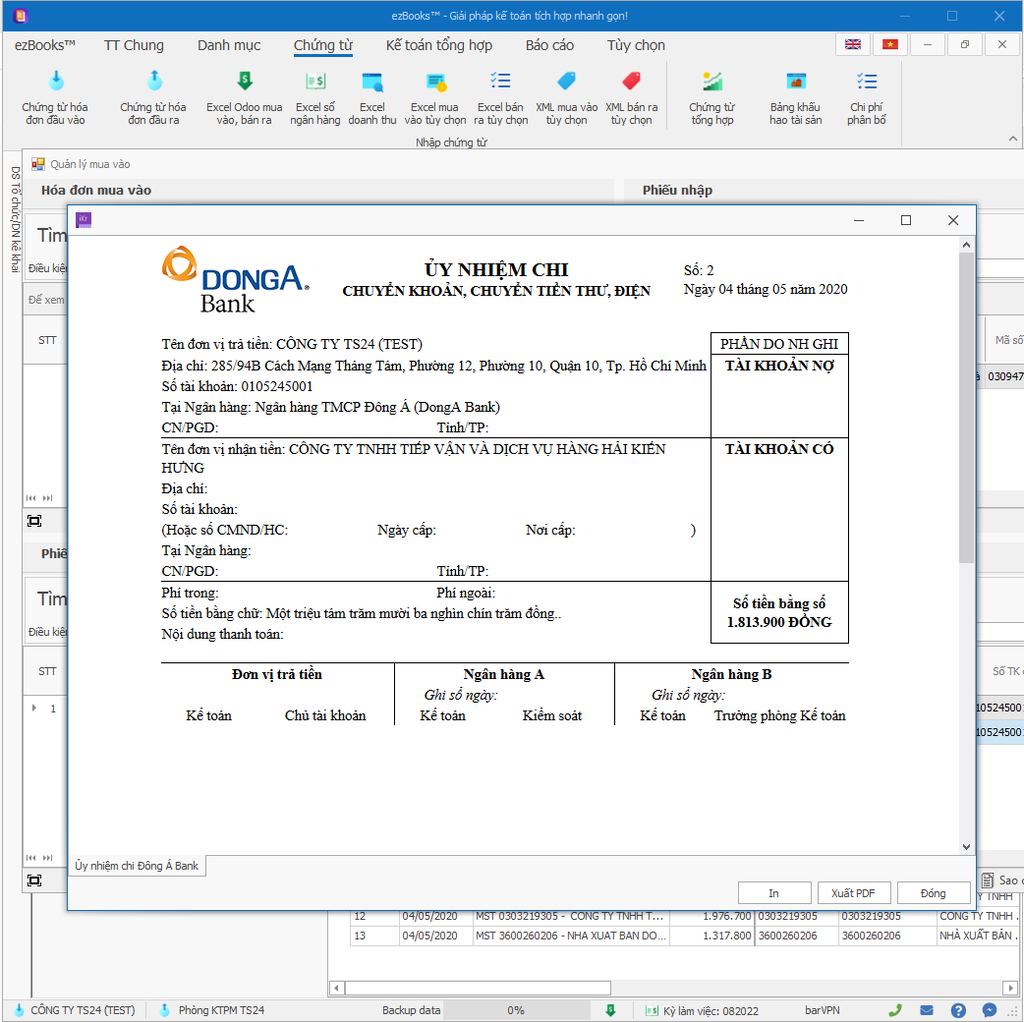Click the 0% progress bar
The height and width of the screenshot is (1022, 1024).
click(516, 1010)
